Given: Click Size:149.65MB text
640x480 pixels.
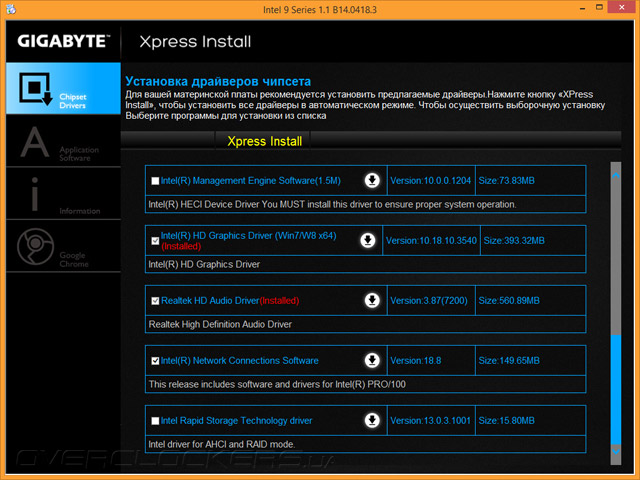Looking at the screenshot, I should [x=509, y=360].
